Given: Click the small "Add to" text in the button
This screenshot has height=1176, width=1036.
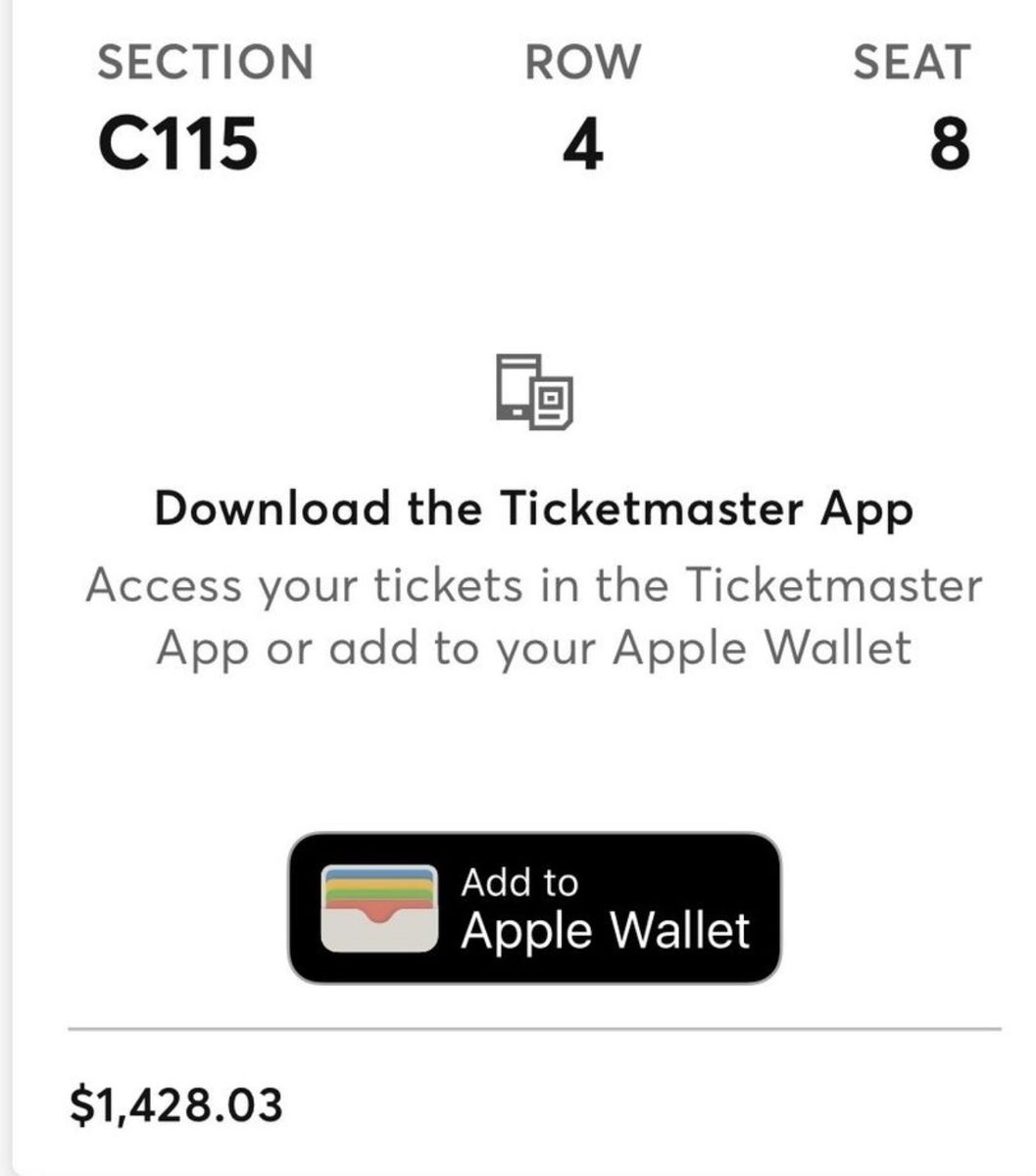Looking at the screenshot, I should pyautogui.click(x=519, y=883).
